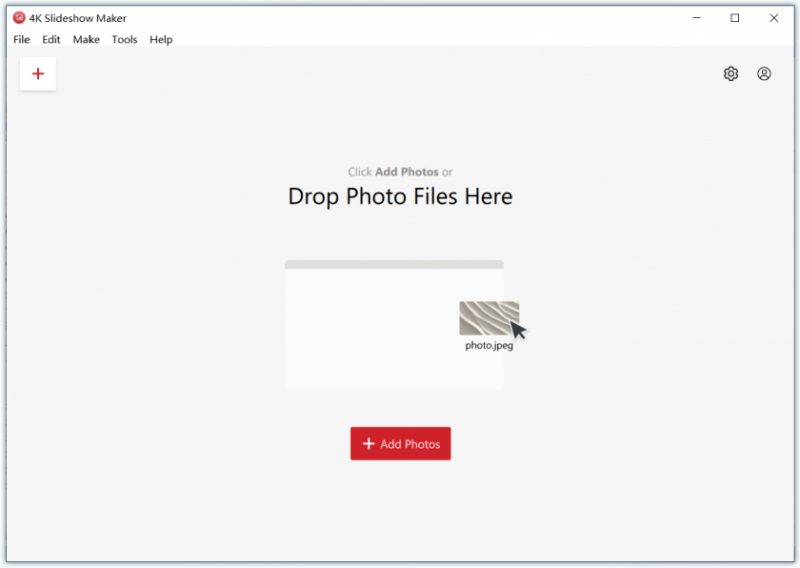The width and height of the screenshot is (800, 568).
Task: Open the Edit menu
Action: click(51, 39)
